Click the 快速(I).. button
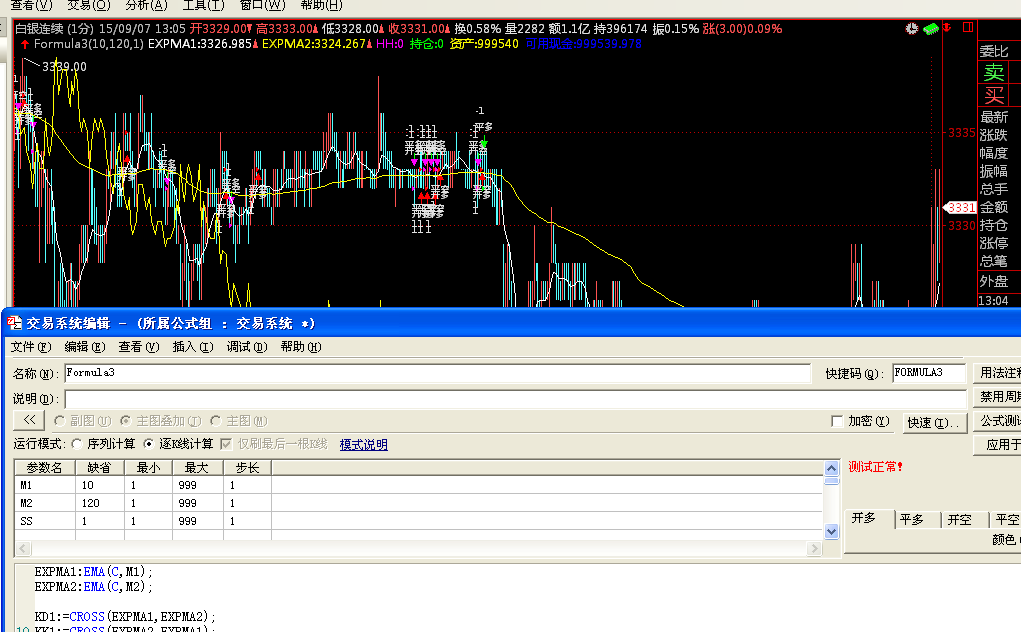Viewport: 1021px width, 632px height. [934, 422]
